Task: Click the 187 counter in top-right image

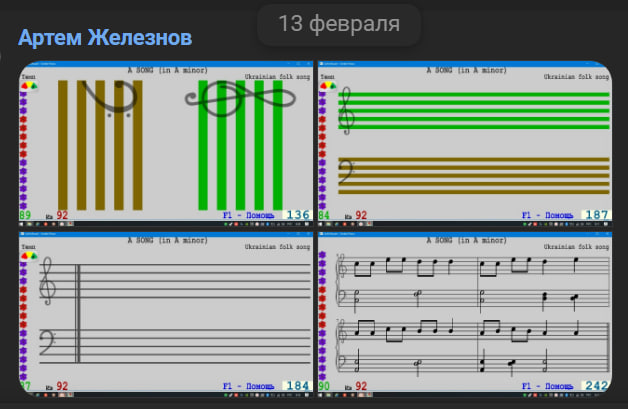Action: click(x=595, y=215)
